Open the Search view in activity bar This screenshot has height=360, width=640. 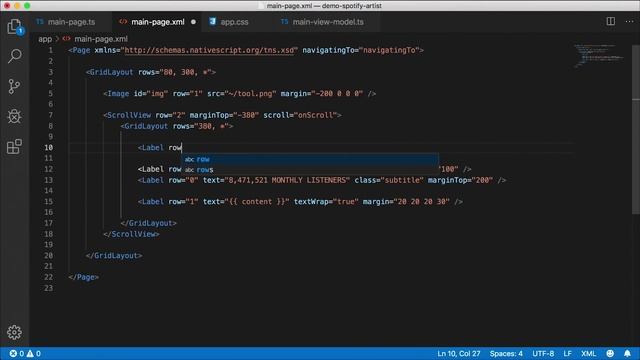click(x=15, y=56)
